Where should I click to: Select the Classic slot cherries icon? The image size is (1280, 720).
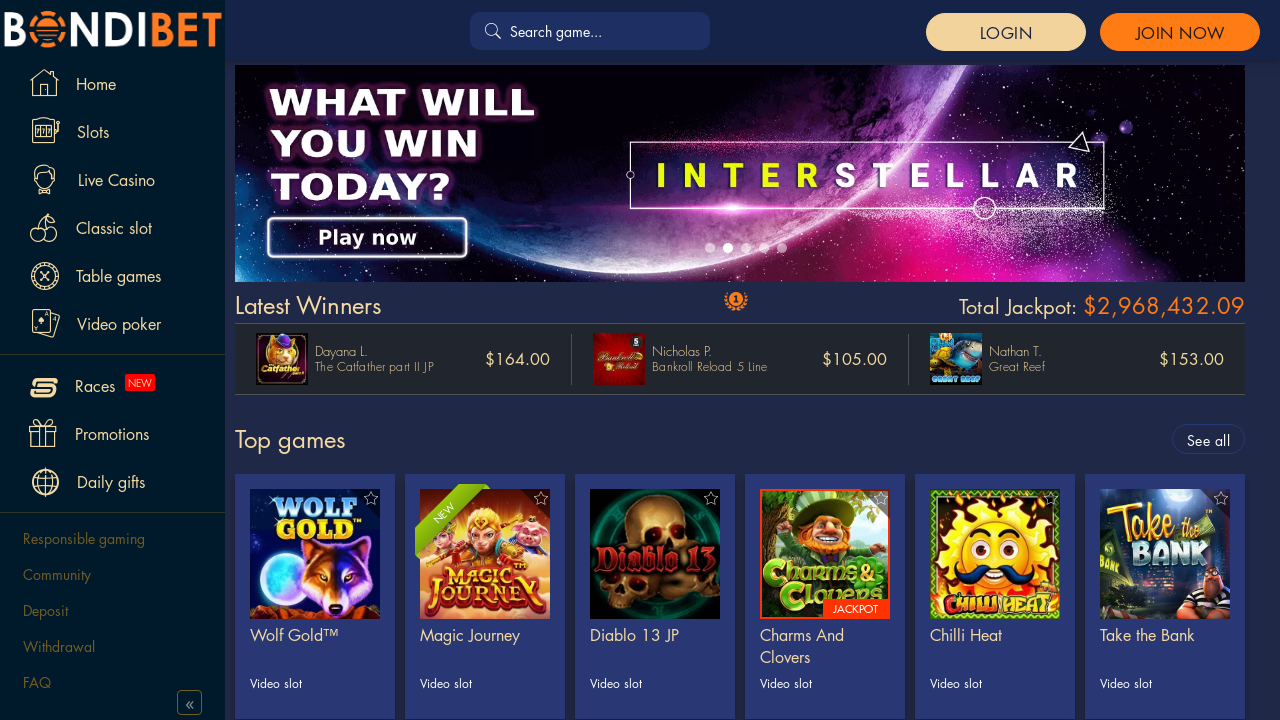click(44, 228)
